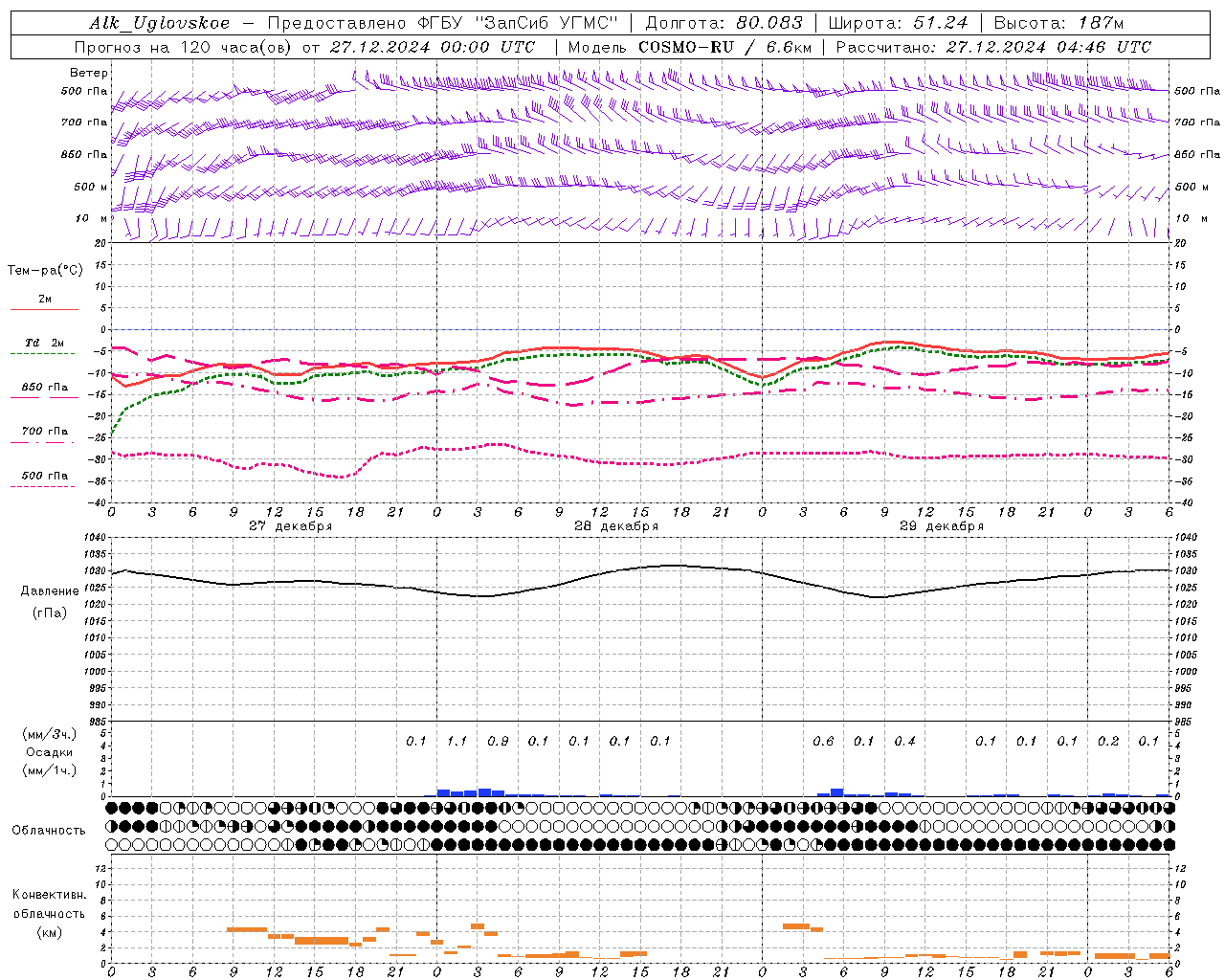The width and height of the screenshot is (1225, 980).
Task: Click the '(мм/1ч.)' precipitation unit label
Action: tap(49, 770)
